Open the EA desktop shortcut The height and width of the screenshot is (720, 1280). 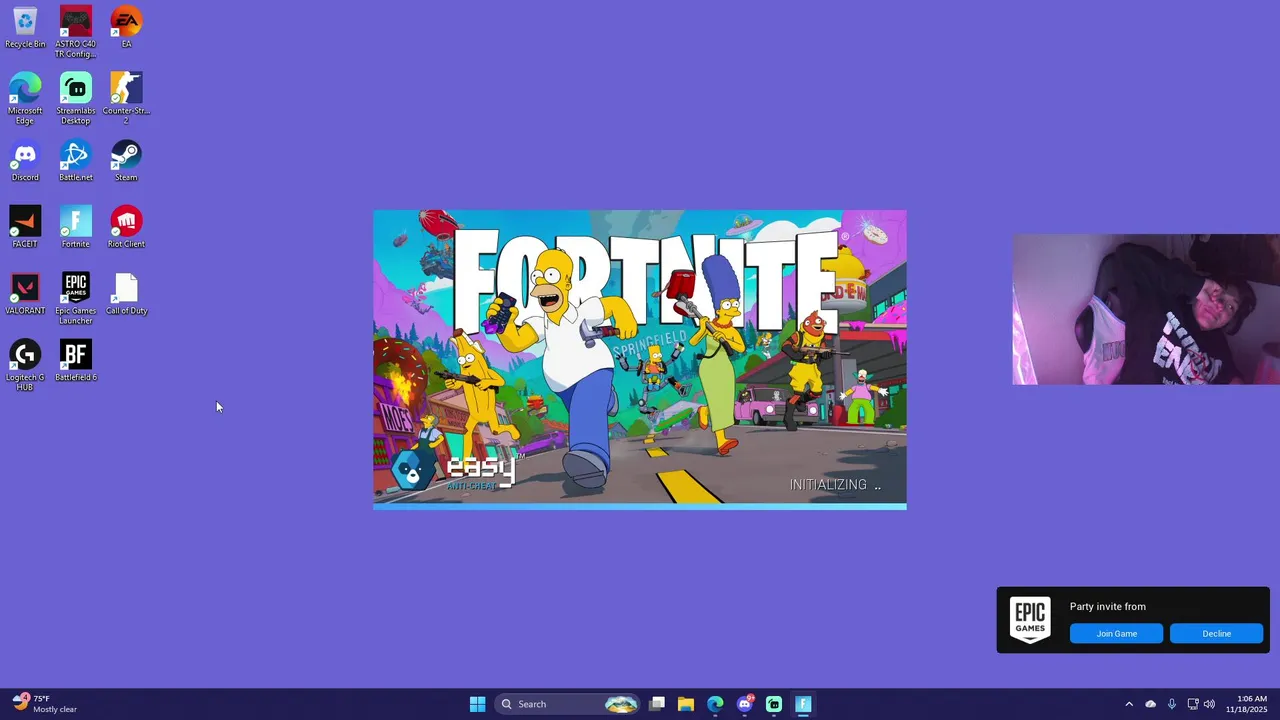click(x=126, y=27)
